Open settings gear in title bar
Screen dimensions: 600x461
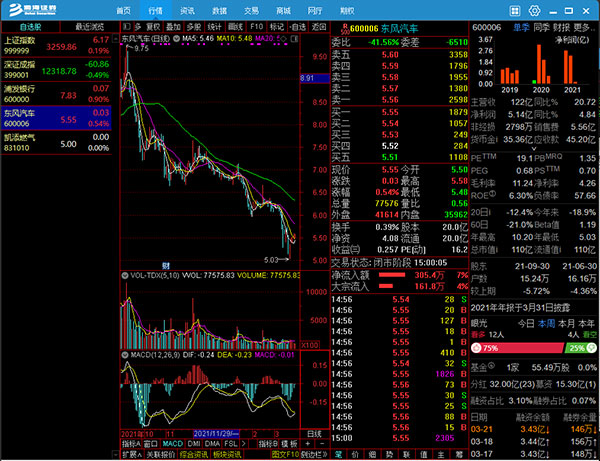[534, 11]
